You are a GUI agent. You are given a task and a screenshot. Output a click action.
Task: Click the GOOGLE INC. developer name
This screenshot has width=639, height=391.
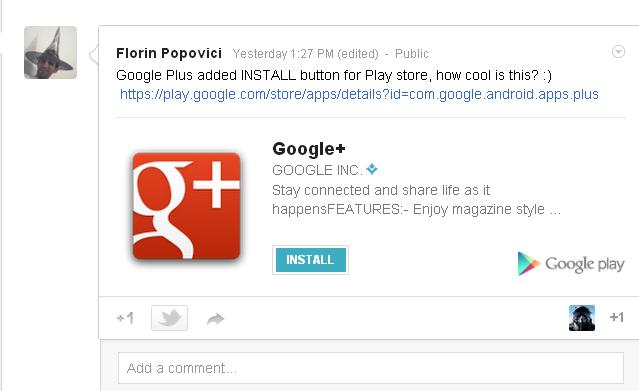317,170
